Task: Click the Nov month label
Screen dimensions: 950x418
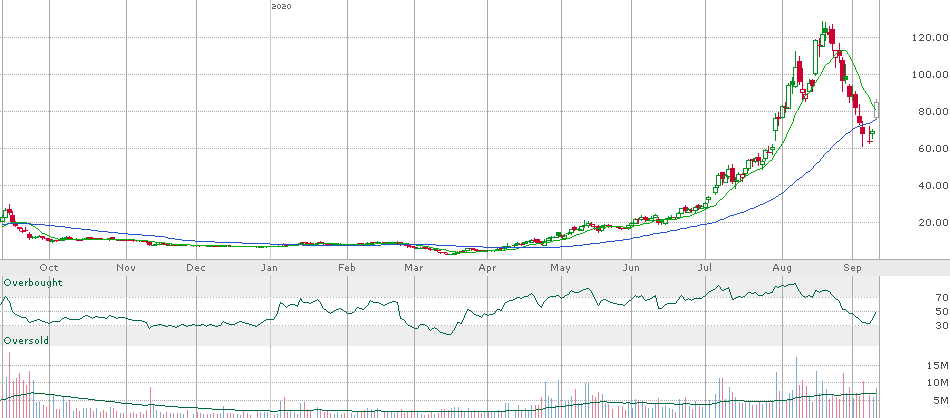Action: point(125,267)
